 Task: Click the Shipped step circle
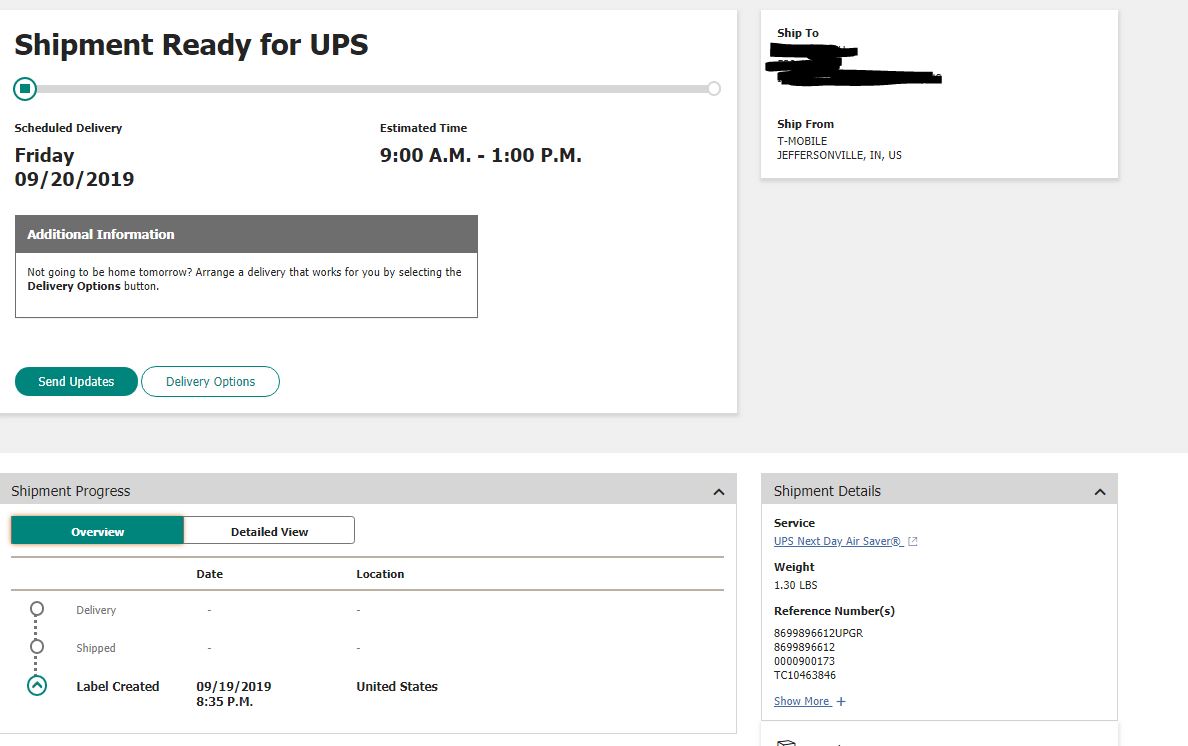[37, 646]
